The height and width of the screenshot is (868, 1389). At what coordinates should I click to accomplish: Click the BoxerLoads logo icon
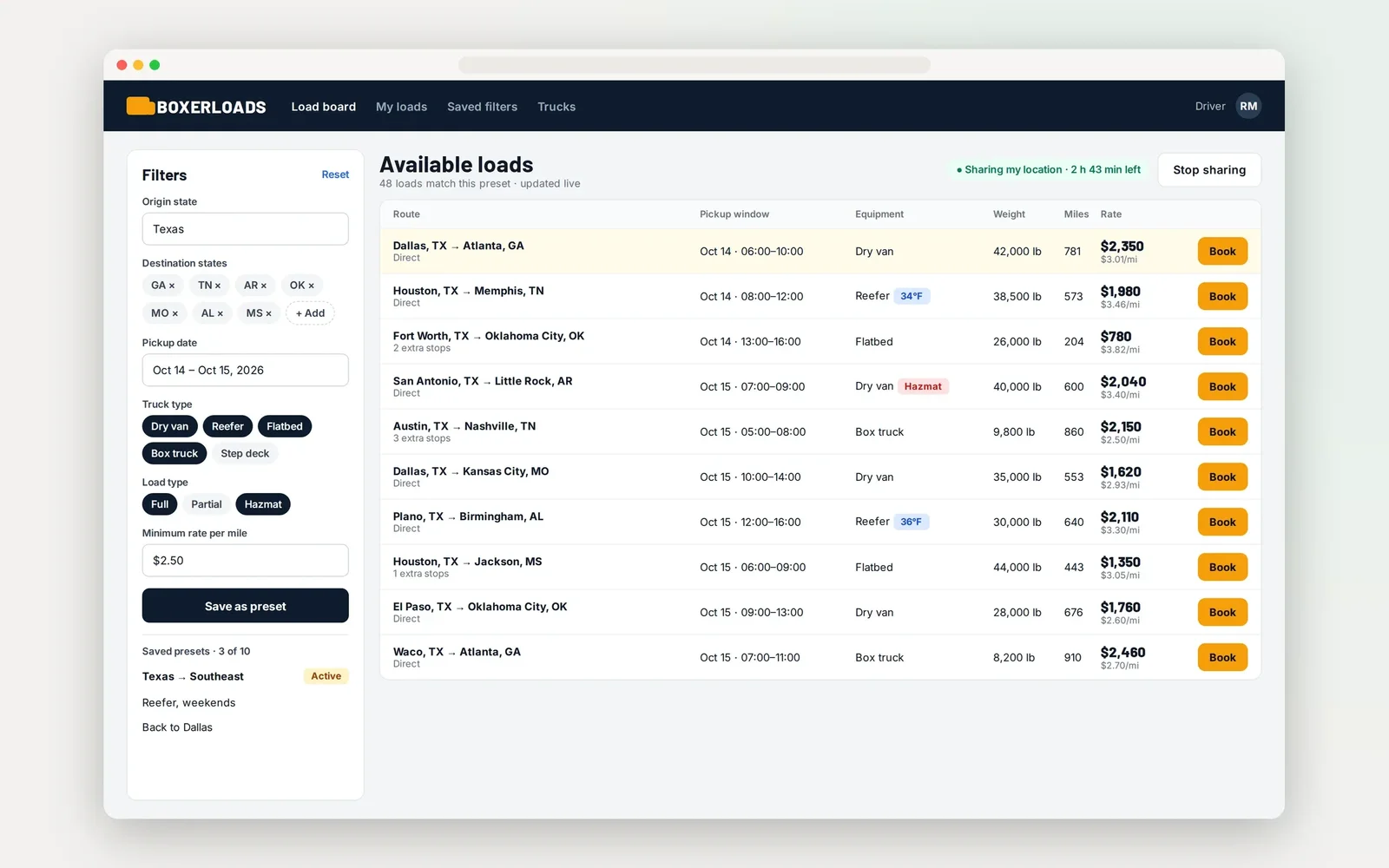coord(140,106)
